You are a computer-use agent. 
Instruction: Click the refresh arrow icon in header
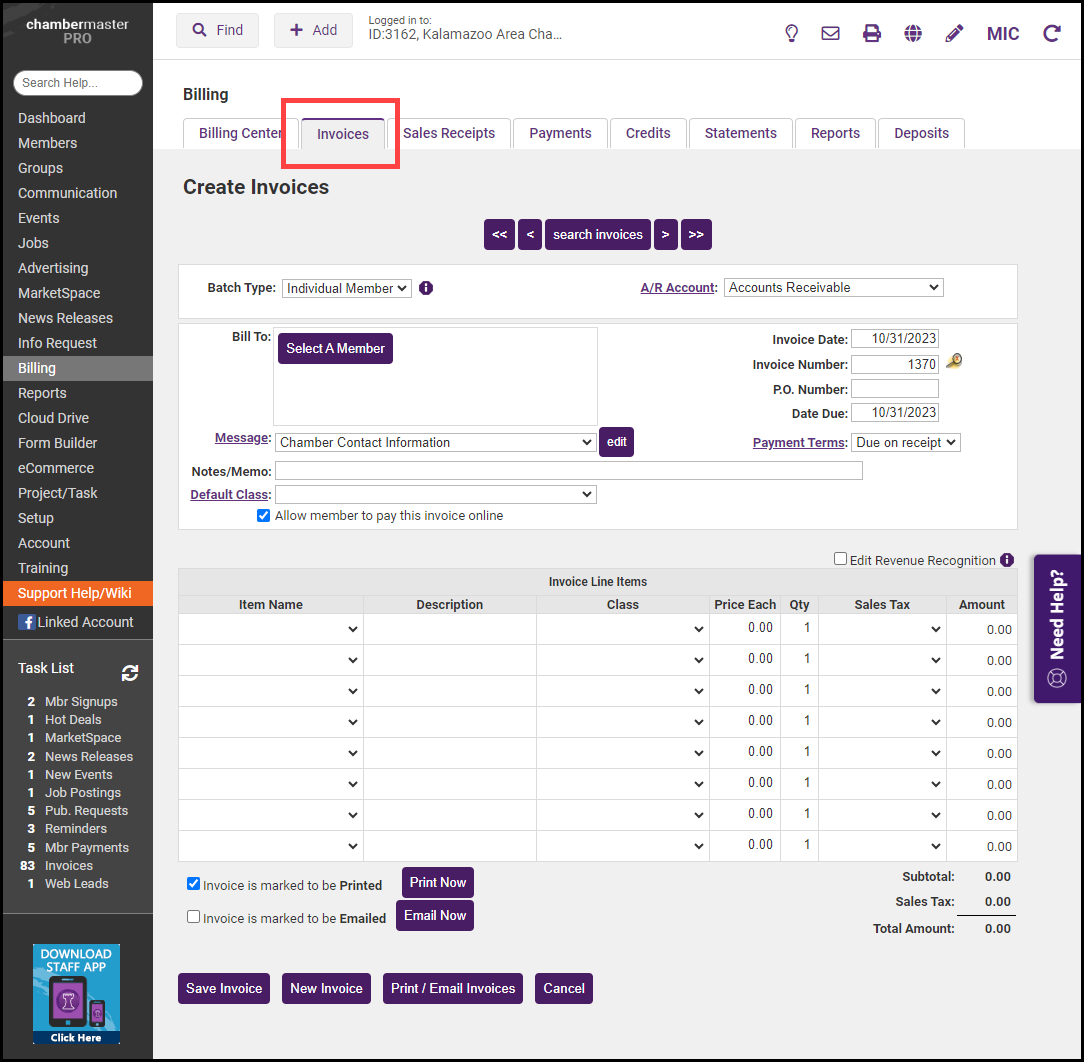tap(1052, 33)
